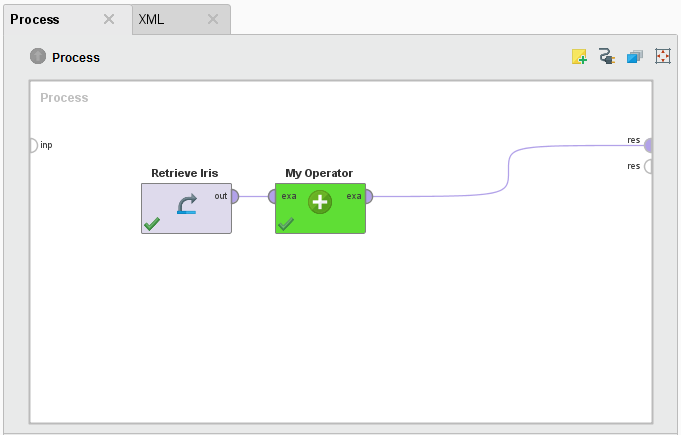
Task: Click the round Process icon beside the heading
Action: [x=38, y=57]
